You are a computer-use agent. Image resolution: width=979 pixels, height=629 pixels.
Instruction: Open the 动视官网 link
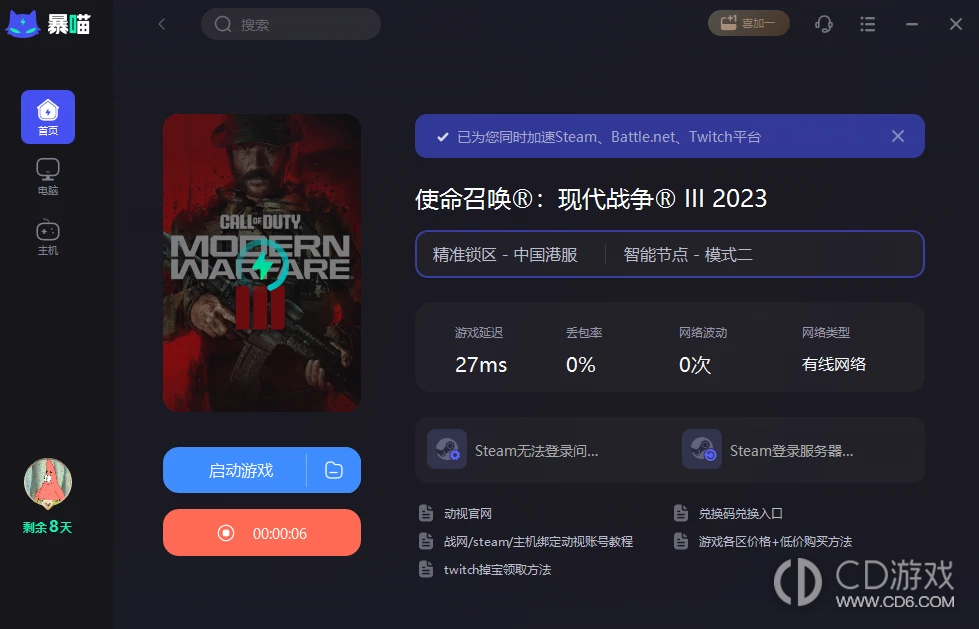coord(468,513)
